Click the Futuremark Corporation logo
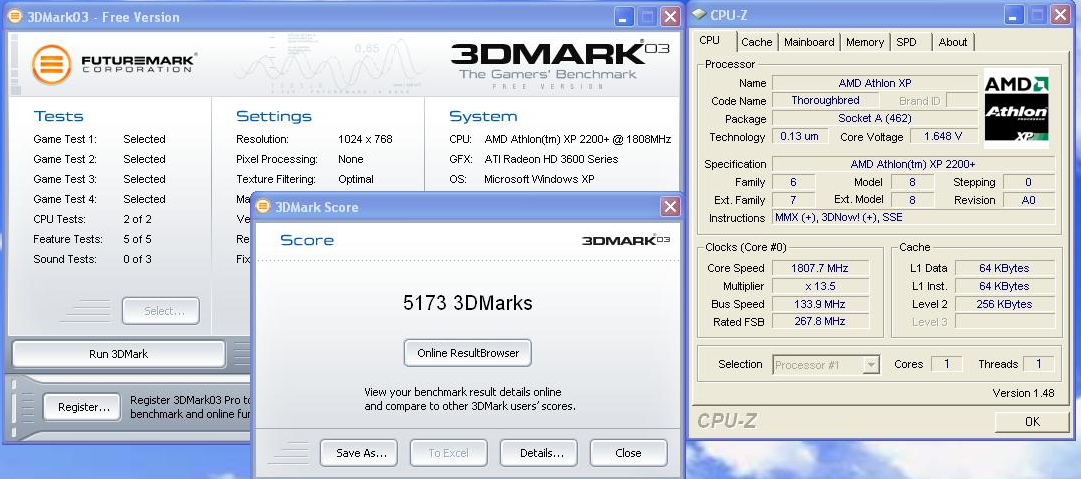Viewport: 1081px width, 479px height. (x=114, y=64)
